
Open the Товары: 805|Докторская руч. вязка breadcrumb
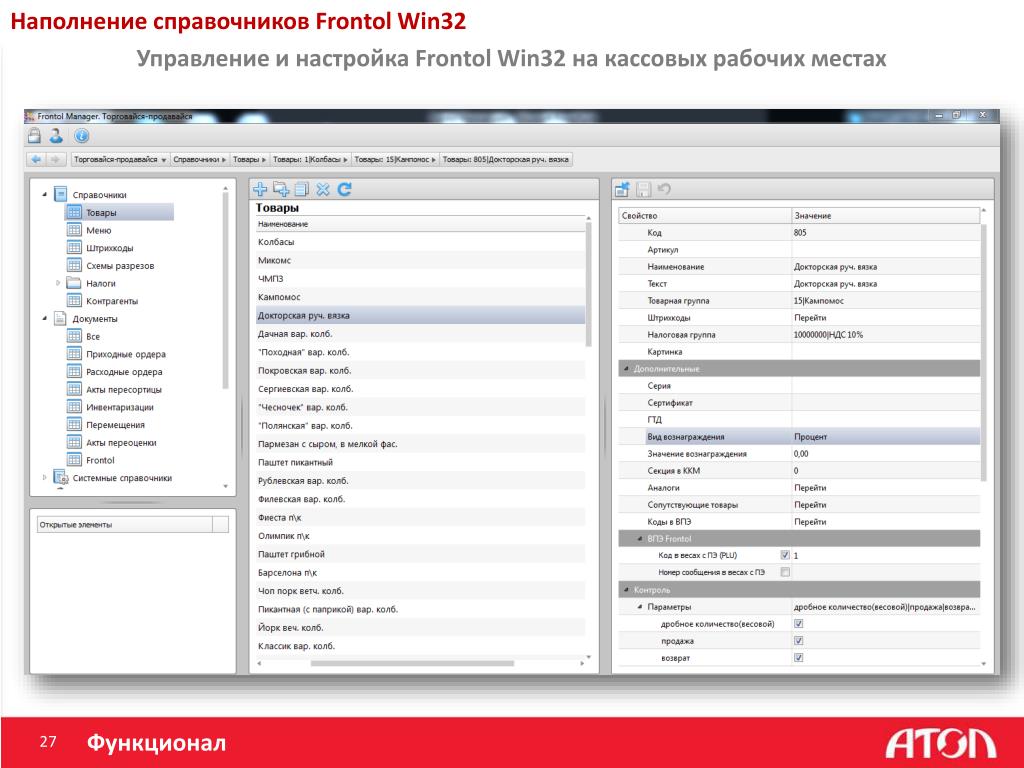(x=506, y=159)
